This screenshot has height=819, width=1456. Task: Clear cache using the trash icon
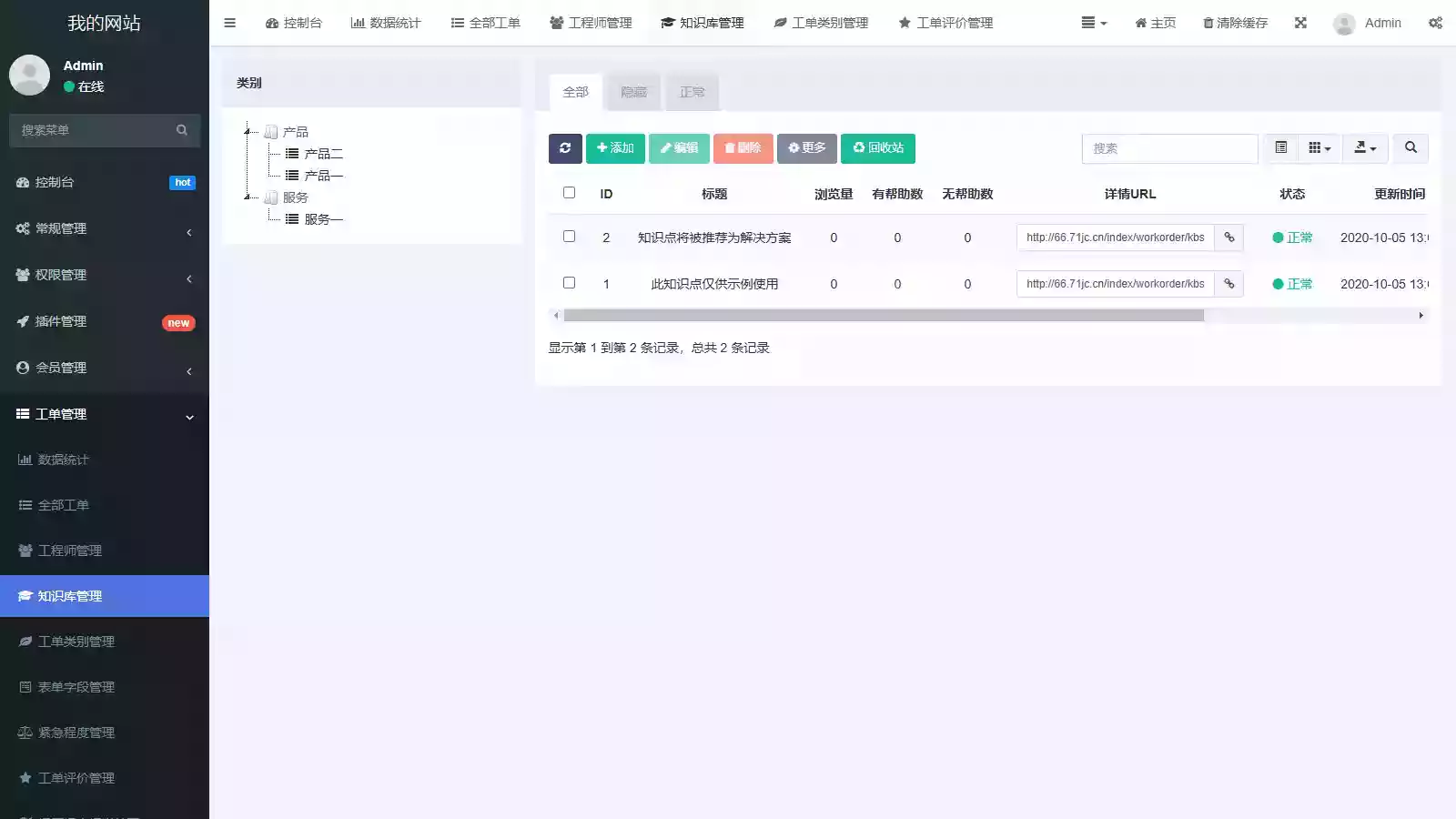(1234, 23)
